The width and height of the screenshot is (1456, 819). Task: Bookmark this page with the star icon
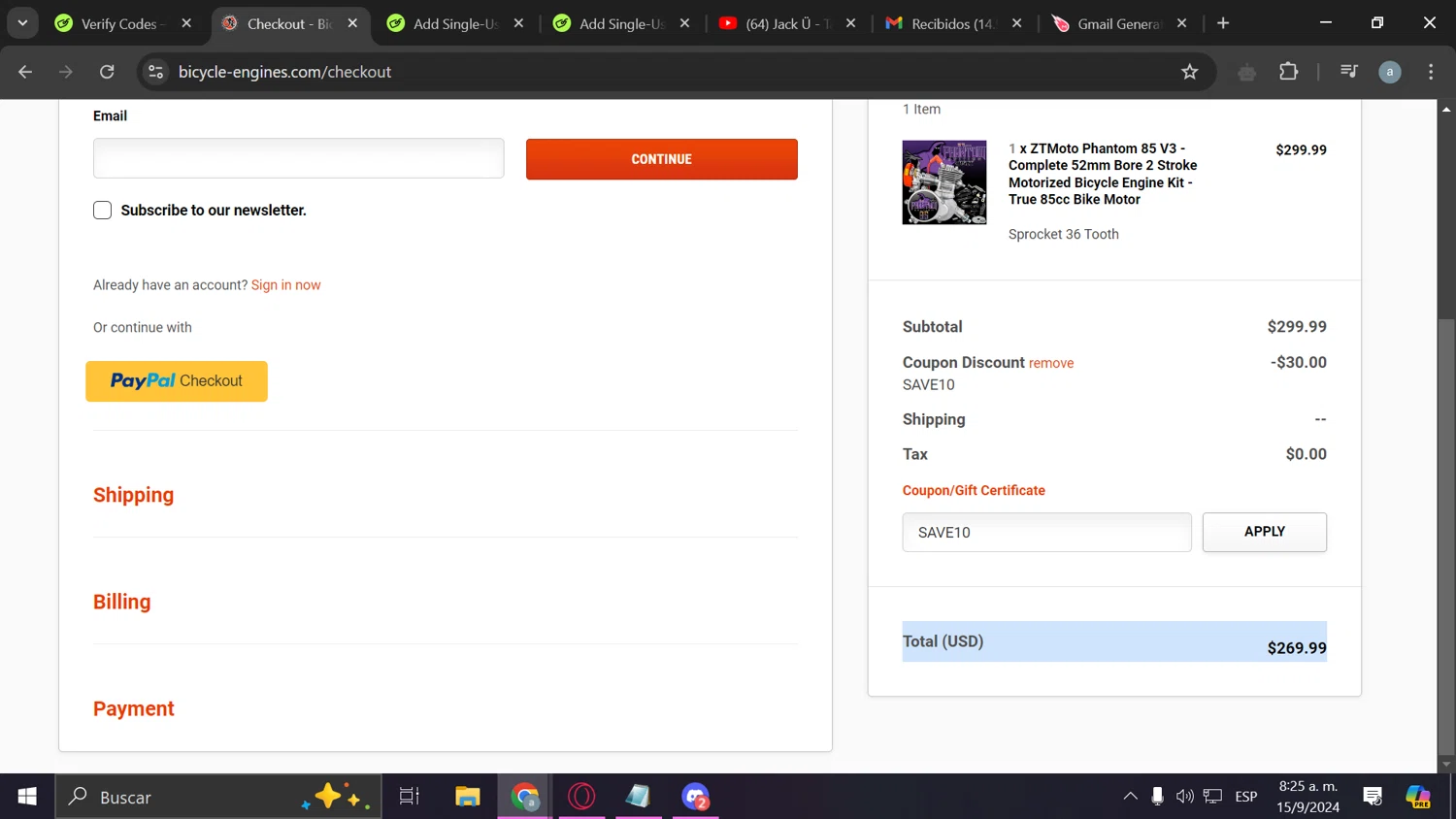click(x=1190, y=72)
